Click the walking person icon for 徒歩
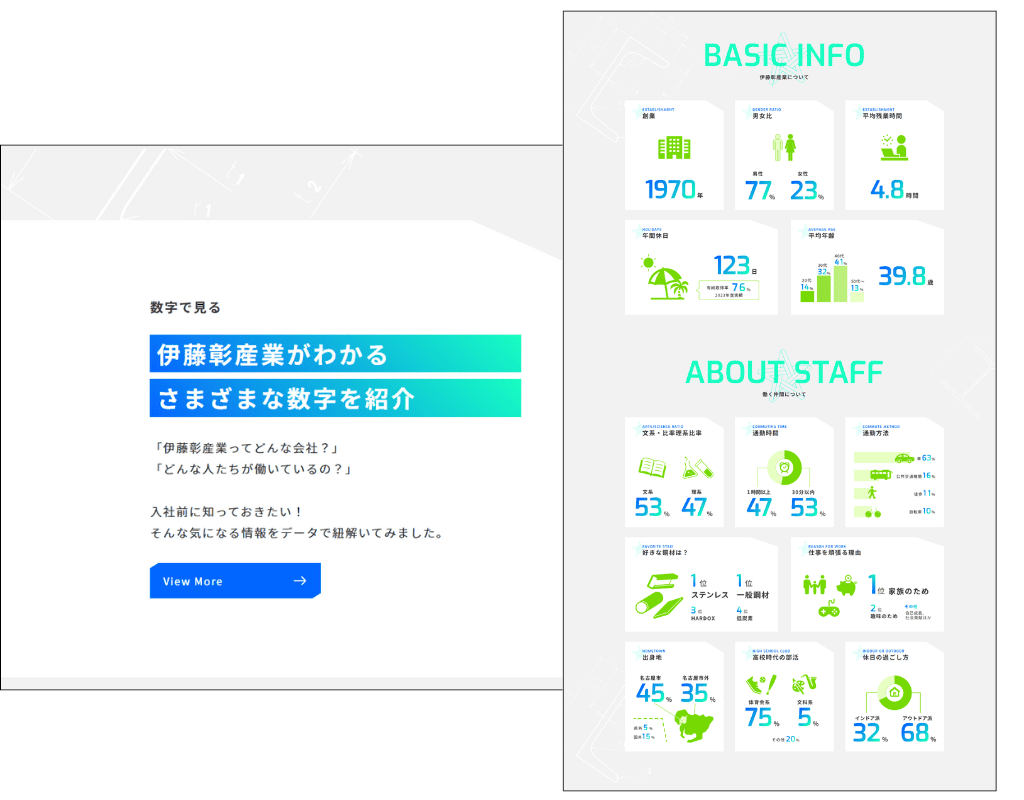Viewport: 1024px width, 800px height. coord(872,493)
